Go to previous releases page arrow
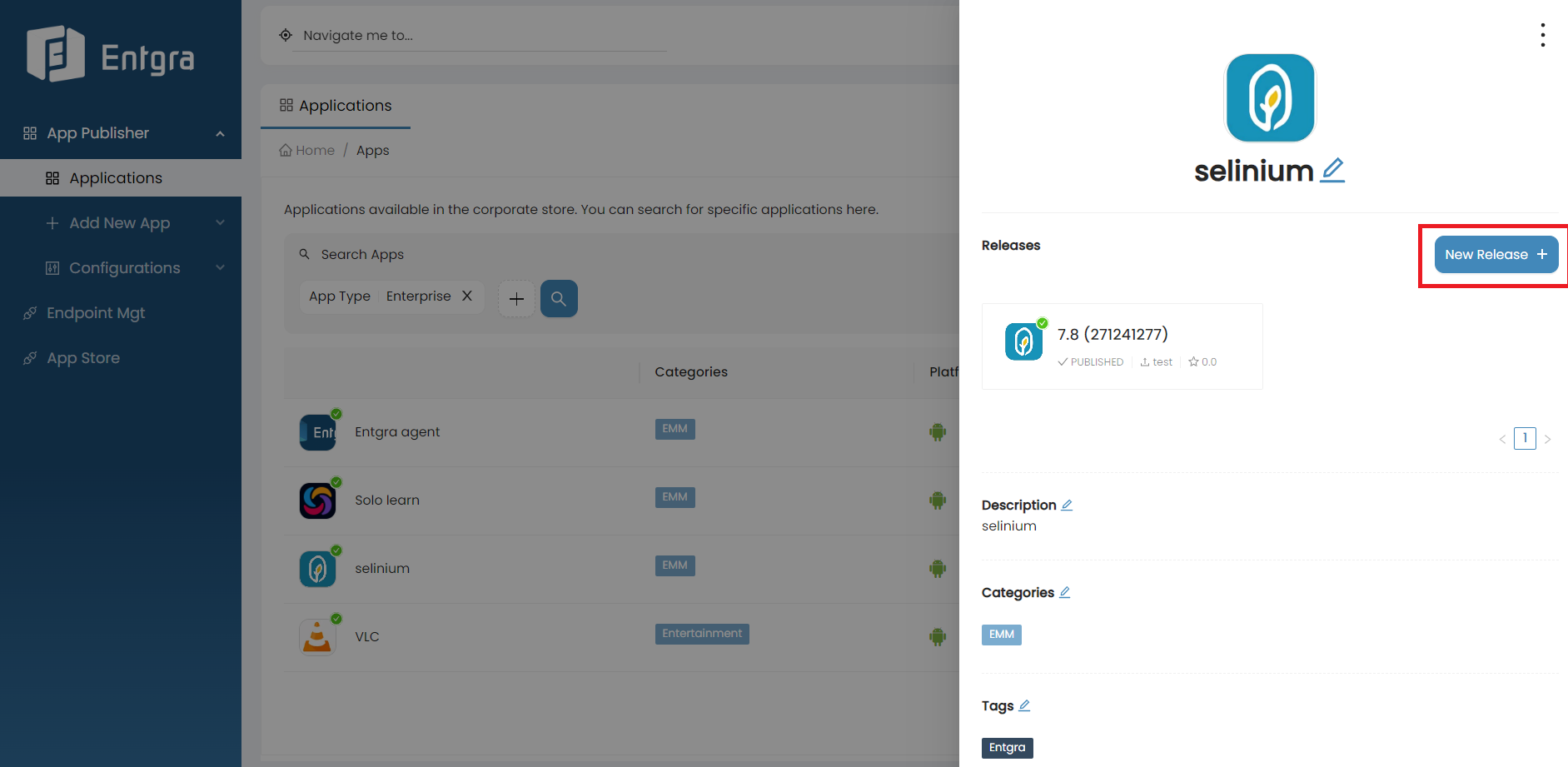Image resolution: width=1568 pixels, height=767 pixels. pyautogui.click(x=1502, y=439)
